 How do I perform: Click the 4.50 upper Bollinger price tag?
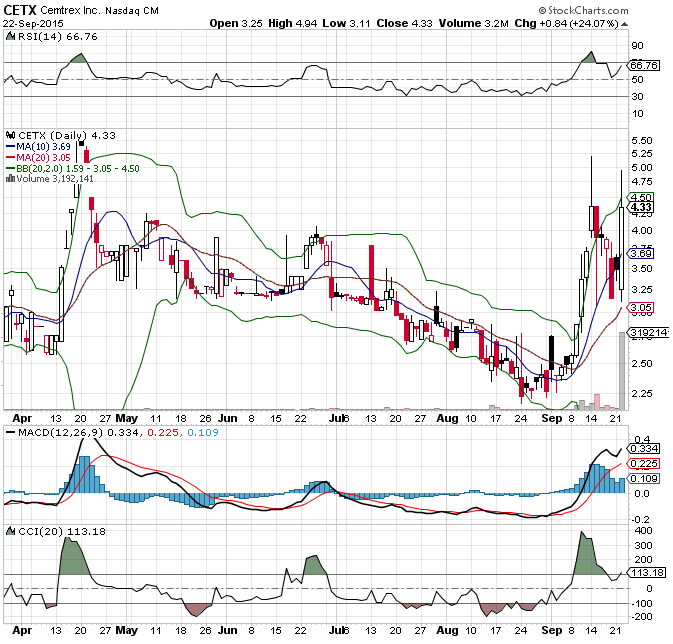(641, 197)
